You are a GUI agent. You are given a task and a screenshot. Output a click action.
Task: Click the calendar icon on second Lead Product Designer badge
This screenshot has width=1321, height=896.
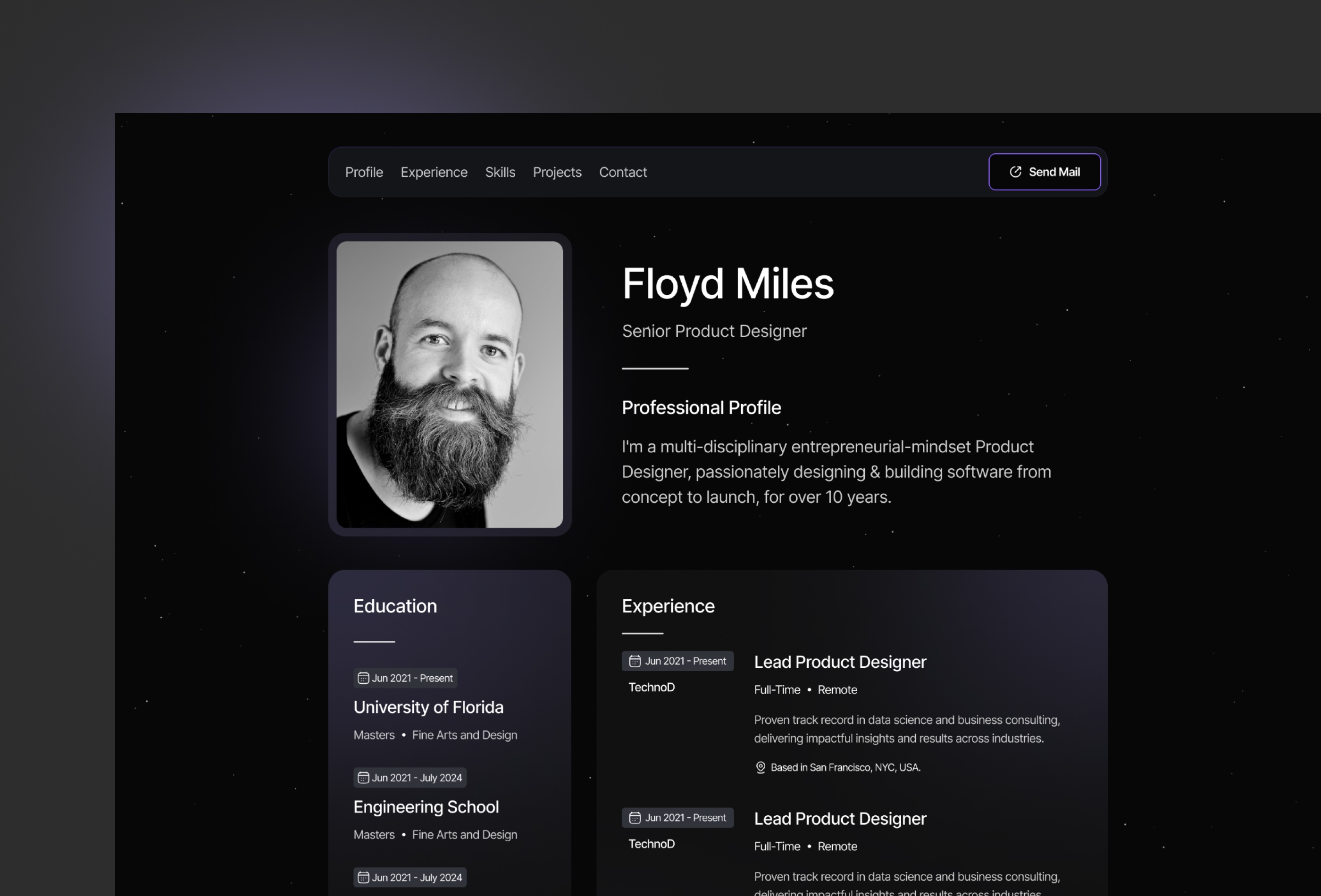635,818
